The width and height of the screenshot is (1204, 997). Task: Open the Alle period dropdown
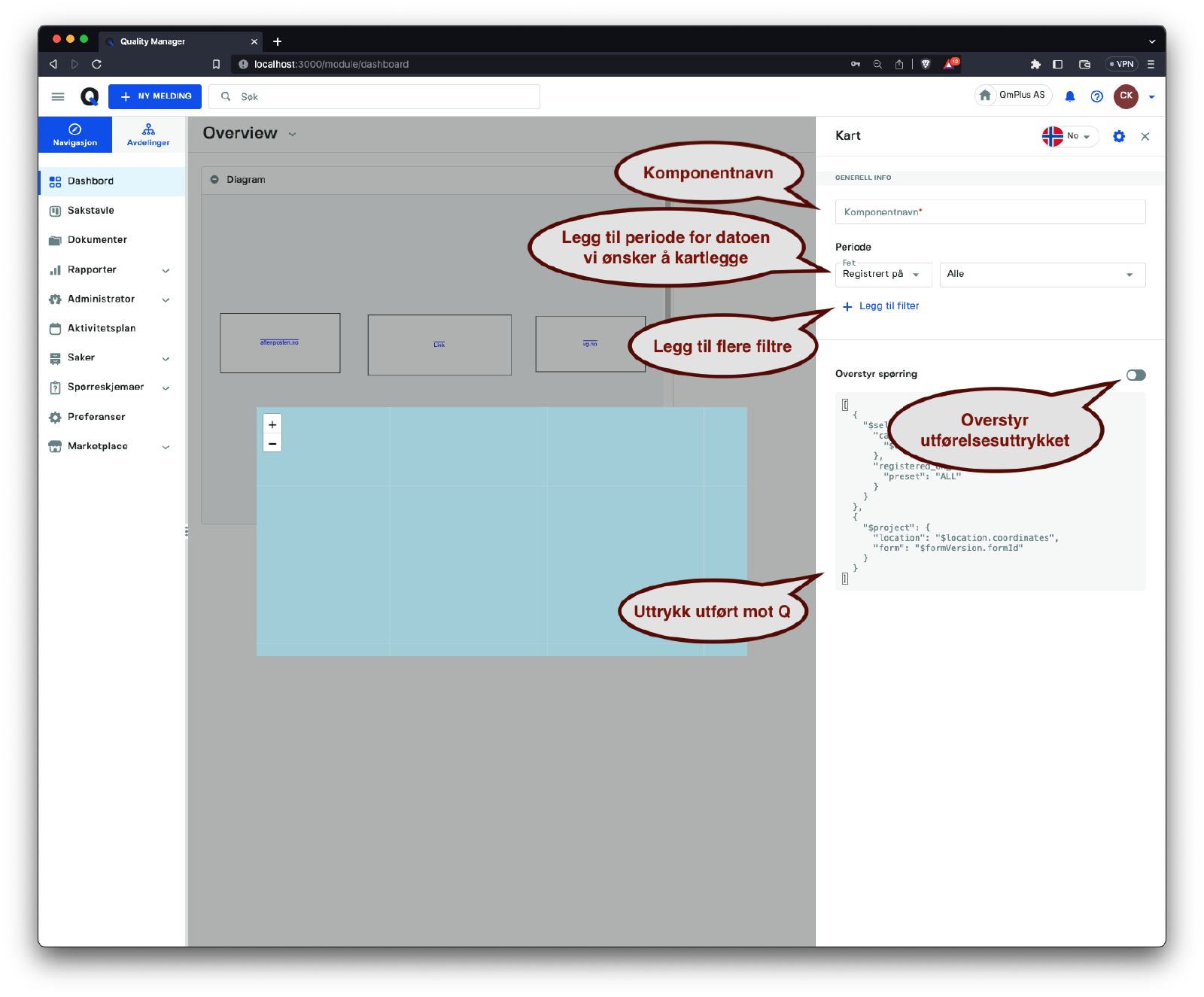[x=1041, y=275]
